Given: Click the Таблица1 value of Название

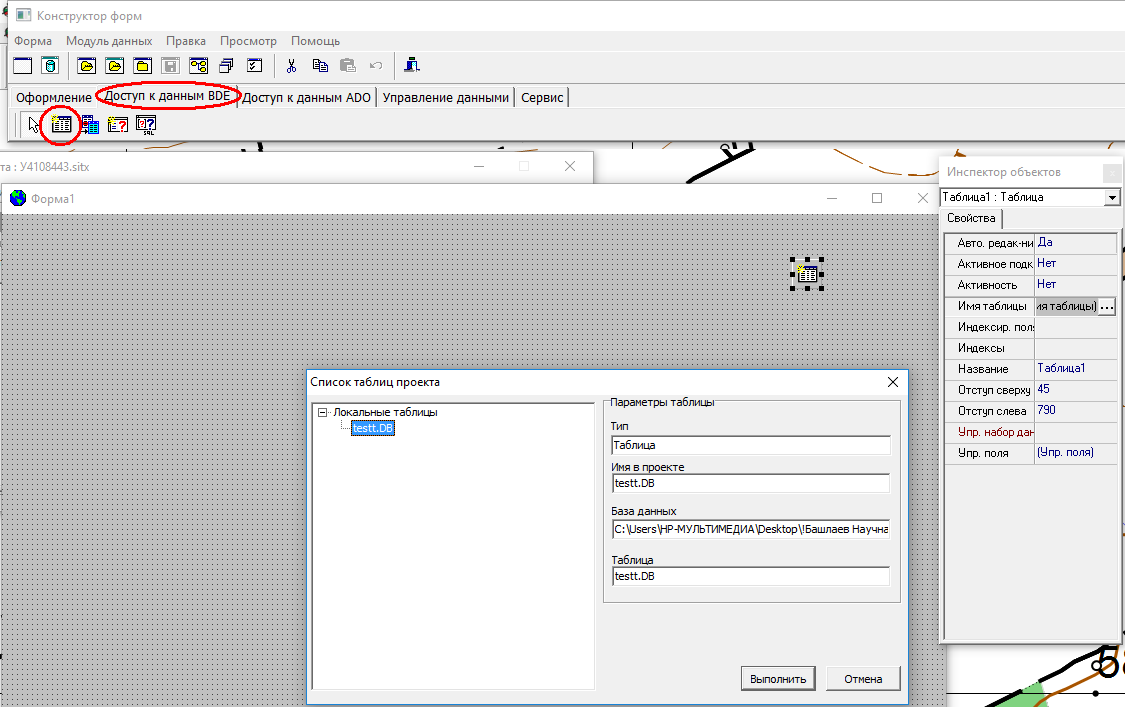Looking at the screenshot, I should [1061, 368].
